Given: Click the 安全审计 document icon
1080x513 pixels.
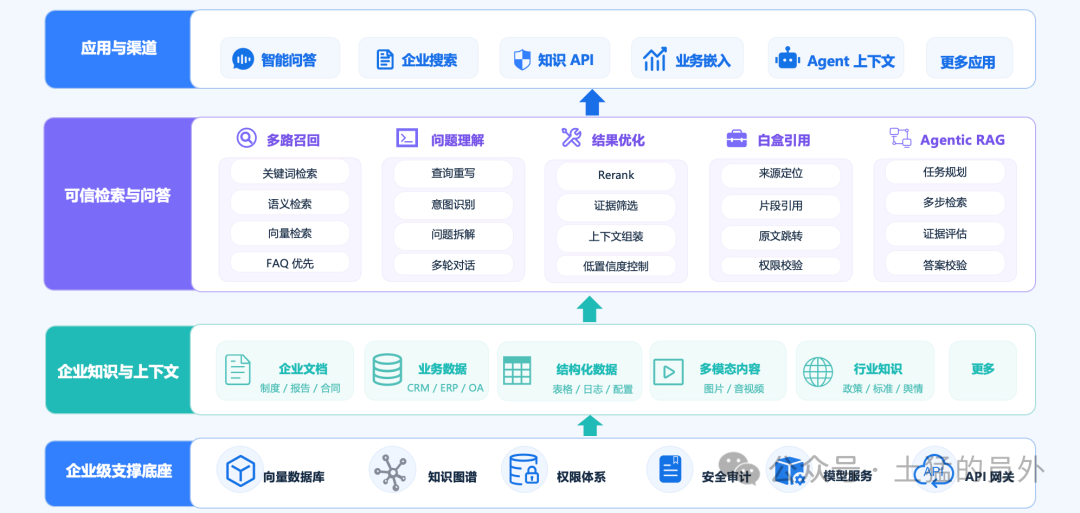Looking at the screenshot, I should 669,470.
